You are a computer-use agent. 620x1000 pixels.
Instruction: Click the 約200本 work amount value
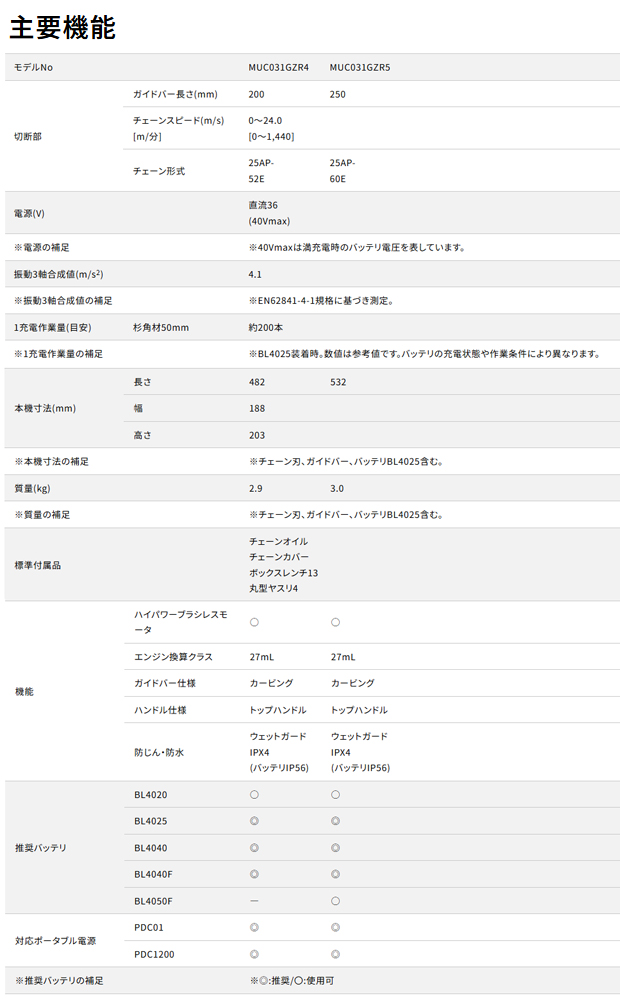click(x=266, y=328)
